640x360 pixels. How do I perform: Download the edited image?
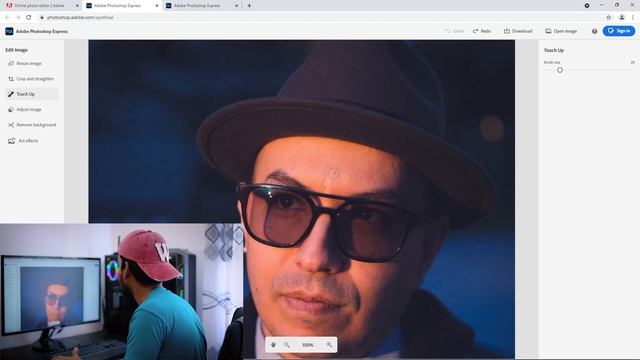coord(518,31)
